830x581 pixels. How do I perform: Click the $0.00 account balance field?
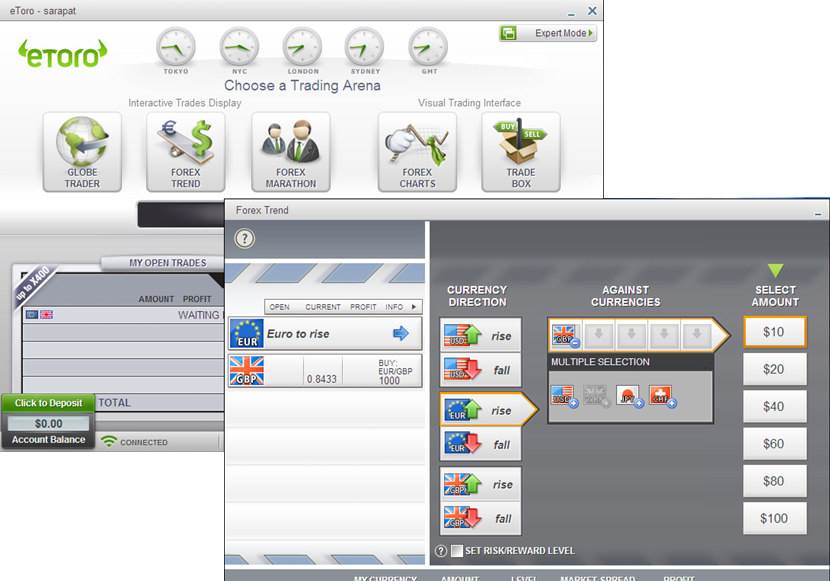[x=48, y=424]
